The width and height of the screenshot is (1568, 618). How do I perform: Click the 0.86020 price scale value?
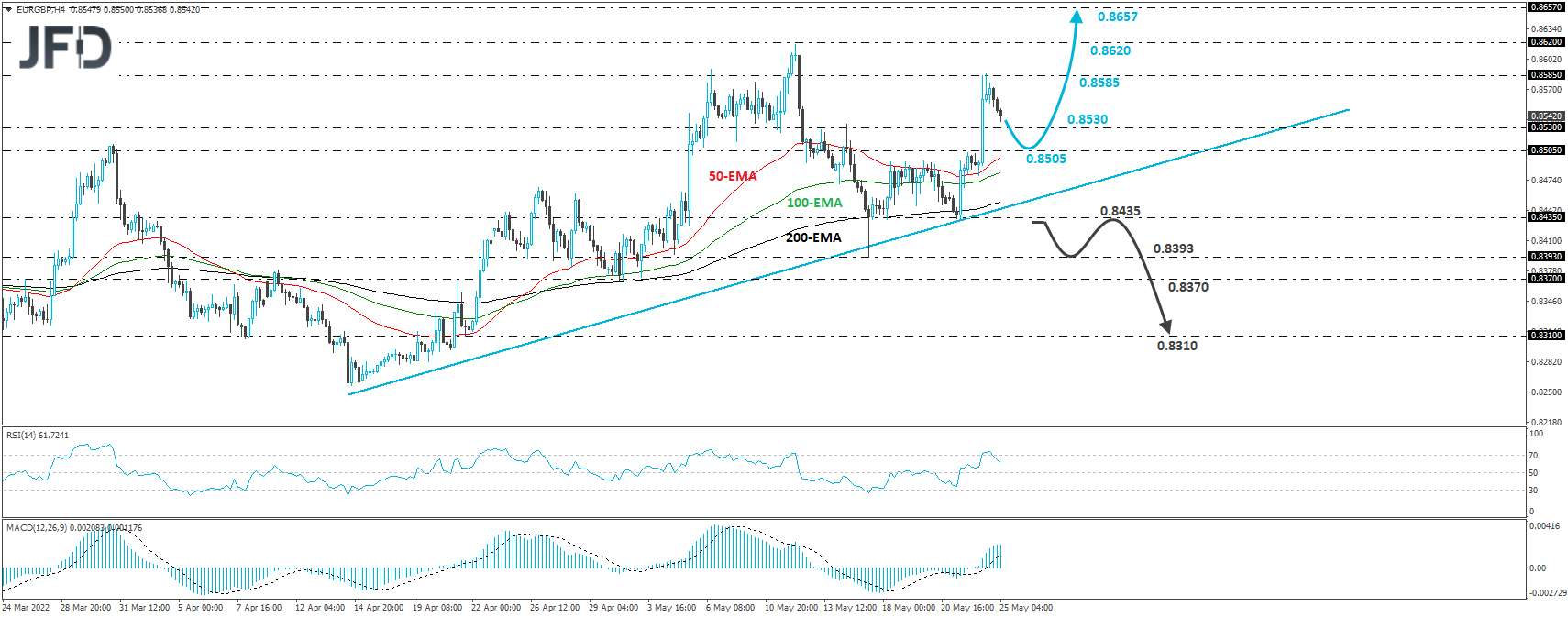1546,60
